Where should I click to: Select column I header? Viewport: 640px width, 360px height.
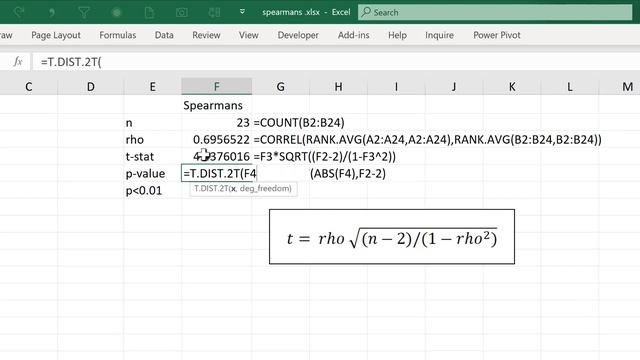pos(396,87)
